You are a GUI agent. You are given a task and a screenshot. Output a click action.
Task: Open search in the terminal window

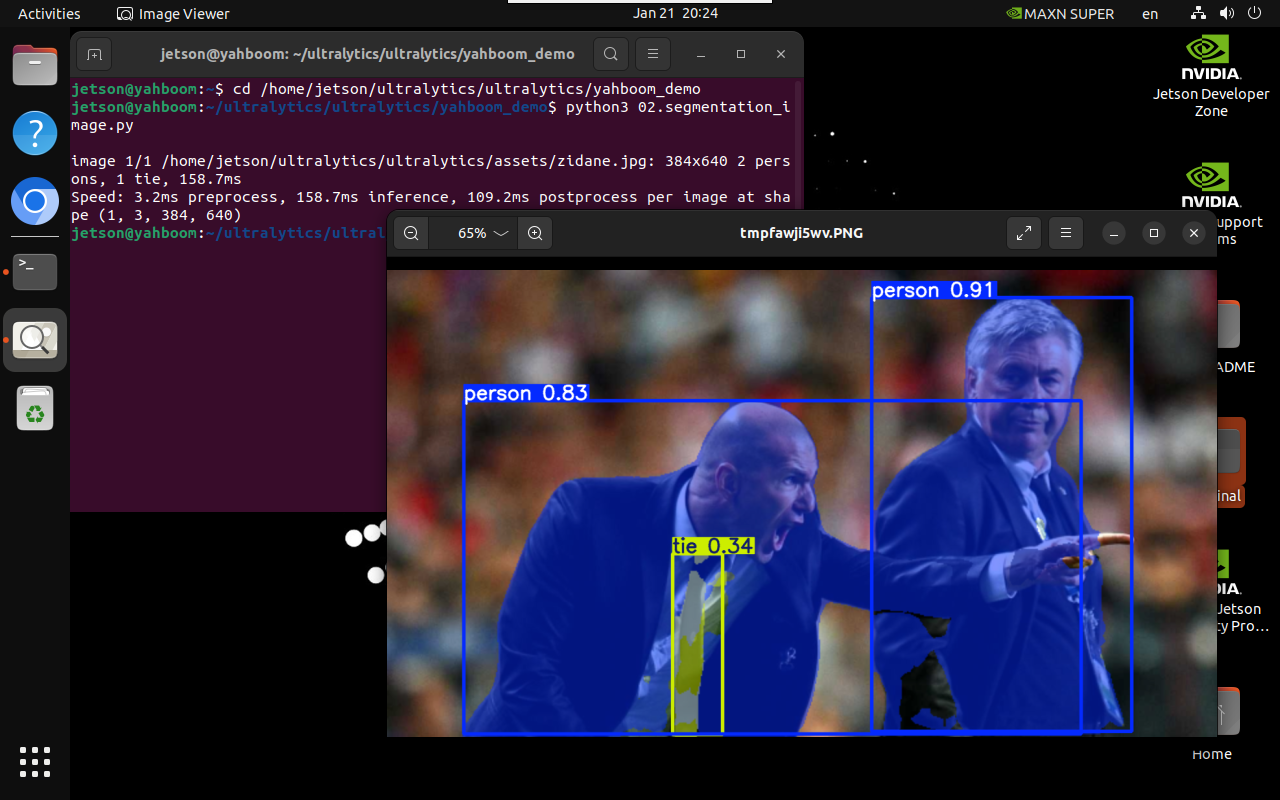[611, 54]
